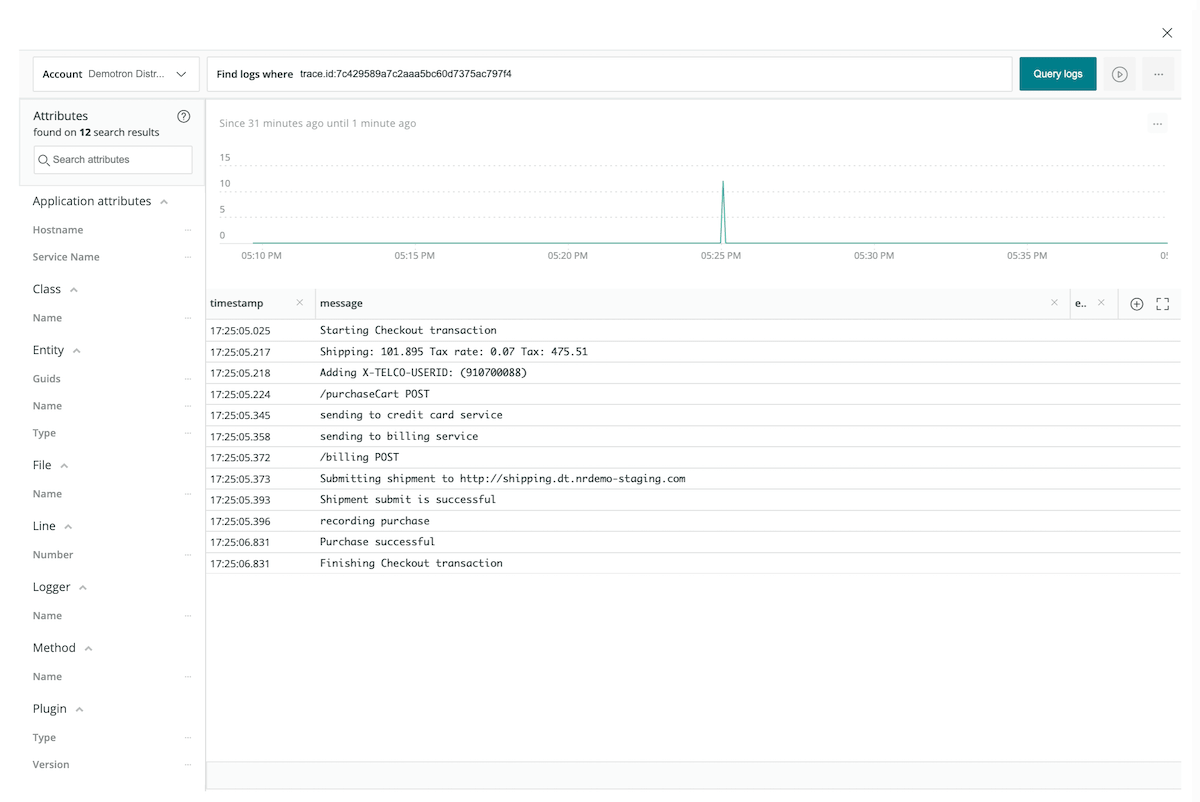Open the chart options ellipsis menu
This screenshot has height=802, width=1200.
(x=1157, y=124)
